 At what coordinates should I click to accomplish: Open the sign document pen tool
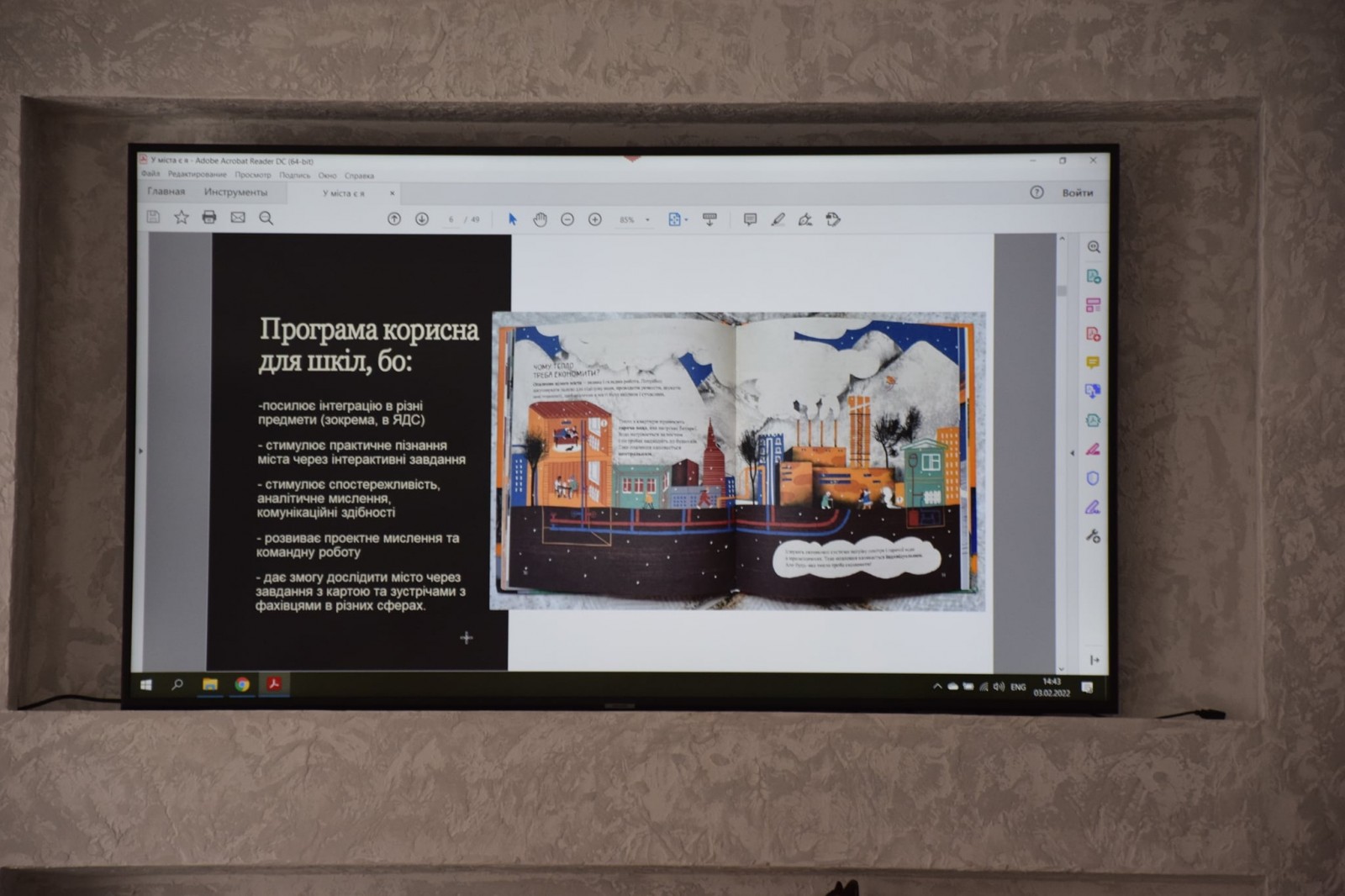click(x=805, y=219)
